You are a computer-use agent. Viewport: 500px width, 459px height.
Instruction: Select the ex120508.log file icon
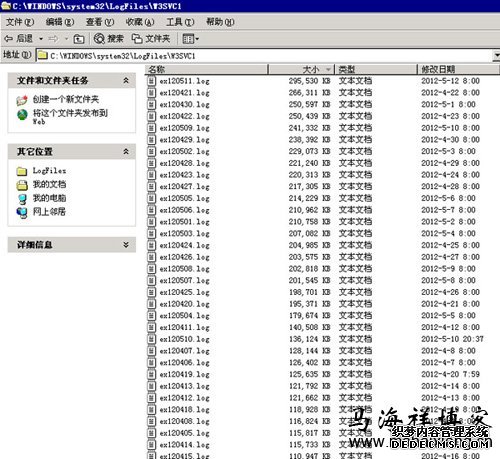point(151,269)
